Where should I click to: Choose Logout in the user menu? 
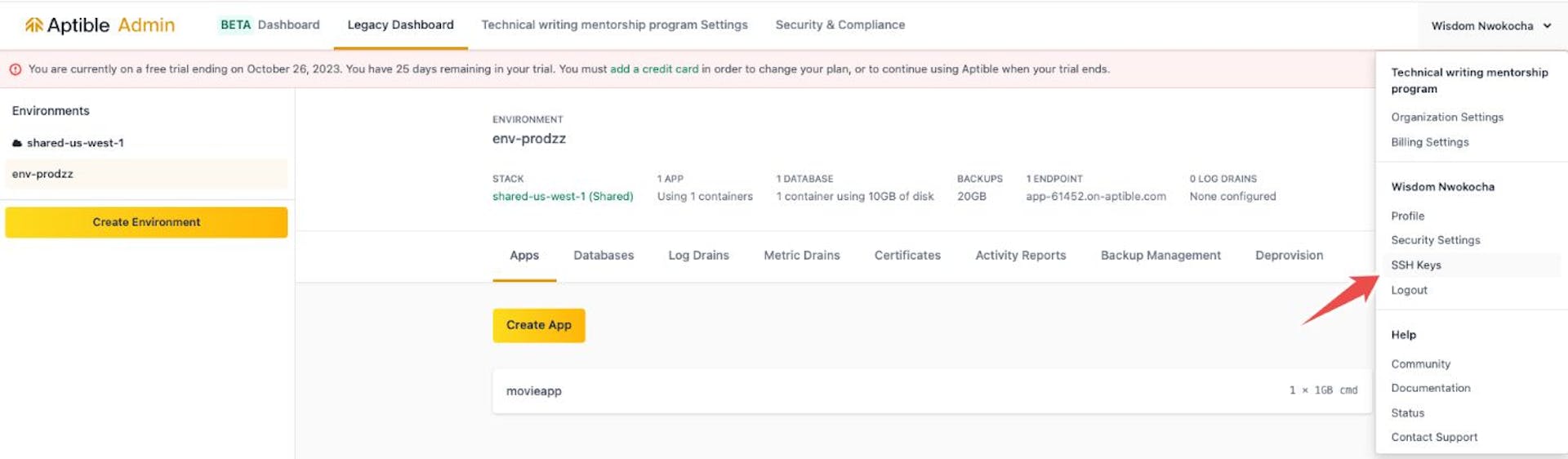[1409, 290]
